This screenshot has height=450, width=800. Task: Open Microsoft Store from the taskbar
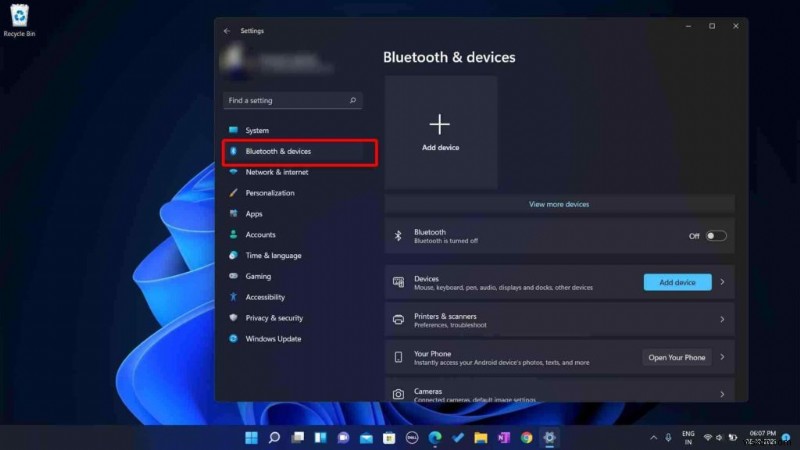[x=389, y=437]
